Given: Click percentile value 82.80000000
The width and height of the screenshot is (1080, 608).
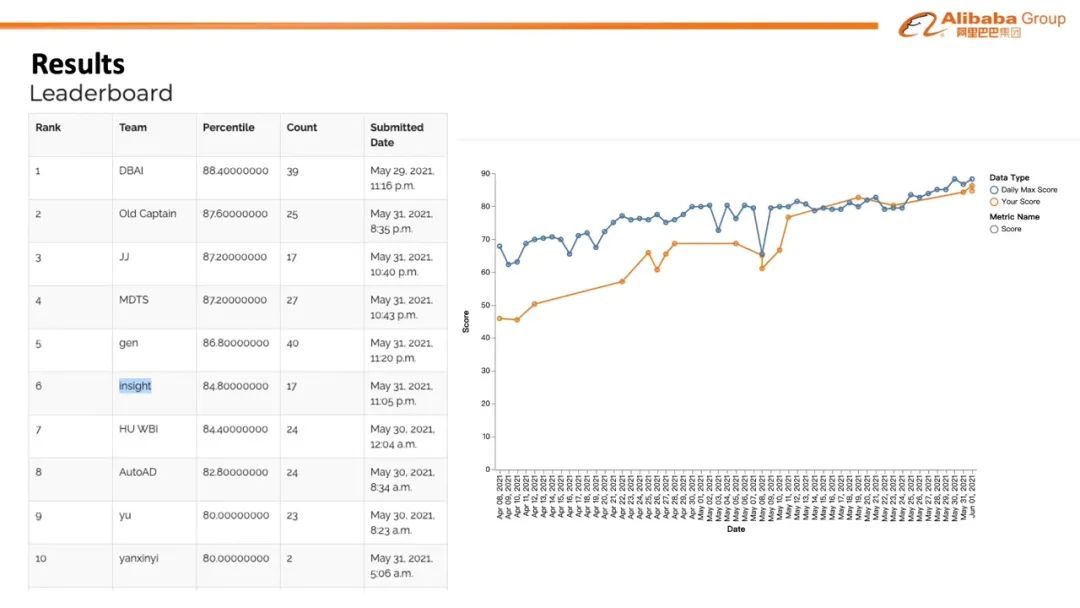Looking at the screenshot, I should (236, 472).
